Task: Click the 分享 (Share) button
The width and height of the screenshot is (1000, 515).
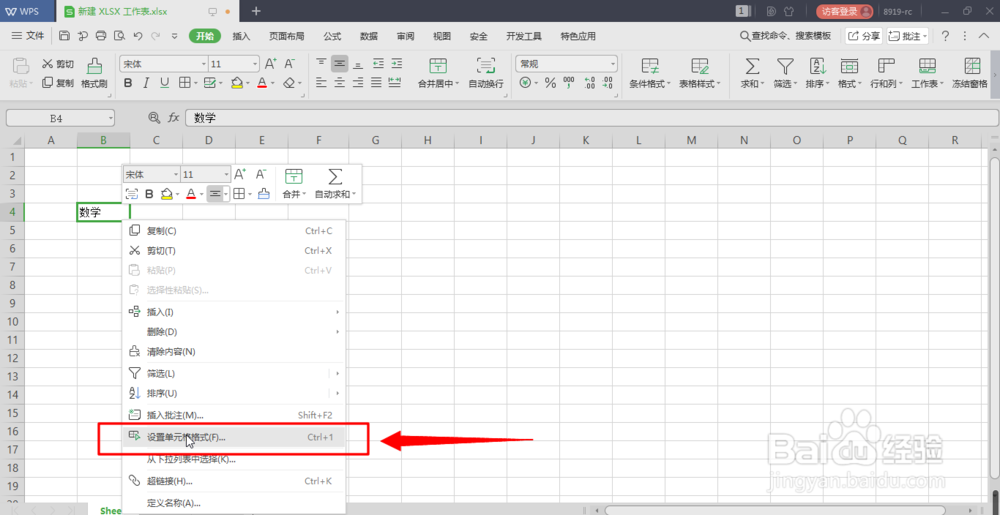Action: pyautogui.click(x=864, y=36)
